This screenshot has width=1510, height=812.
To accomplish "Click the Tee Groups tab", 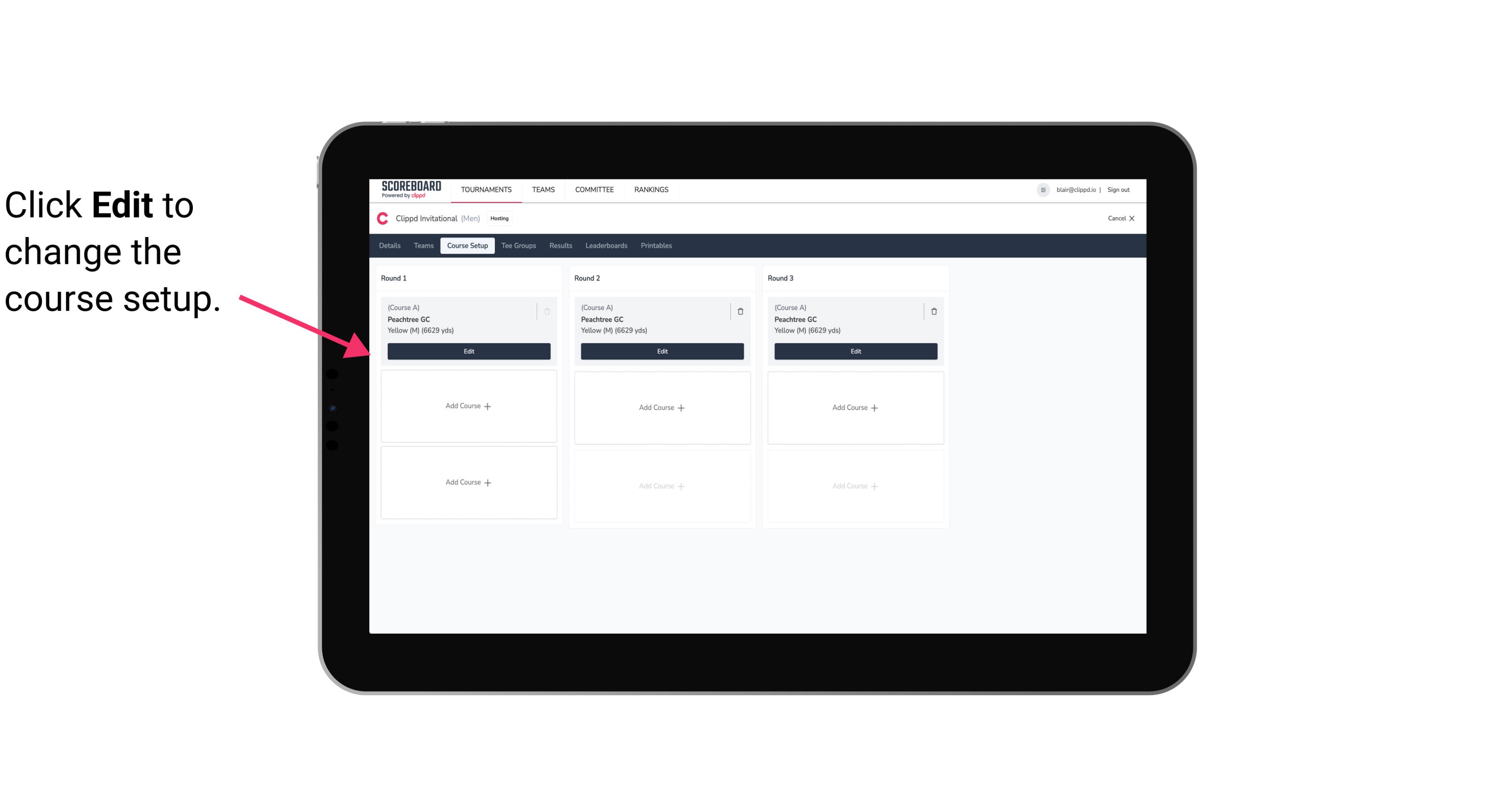I will click(x=518, y=245).
